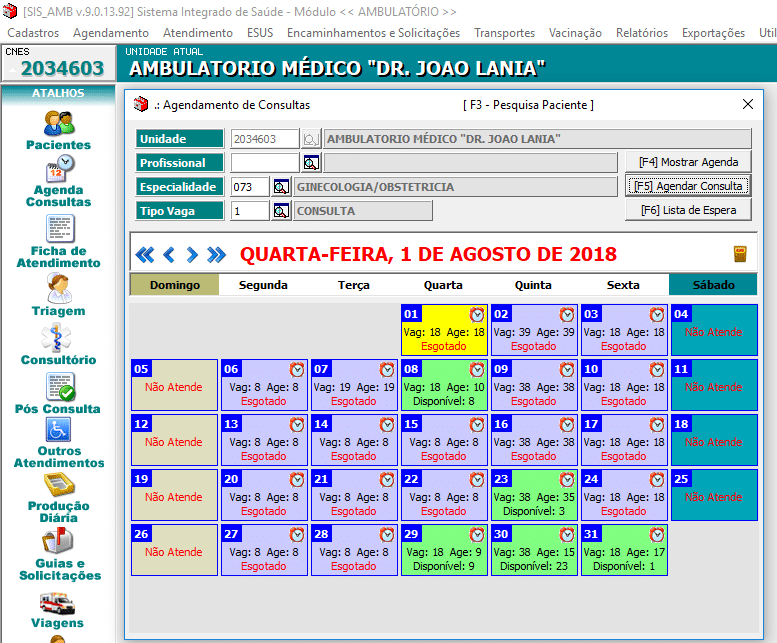
Task: Go back with the double left arrow
Action: [x=145, y=254]
